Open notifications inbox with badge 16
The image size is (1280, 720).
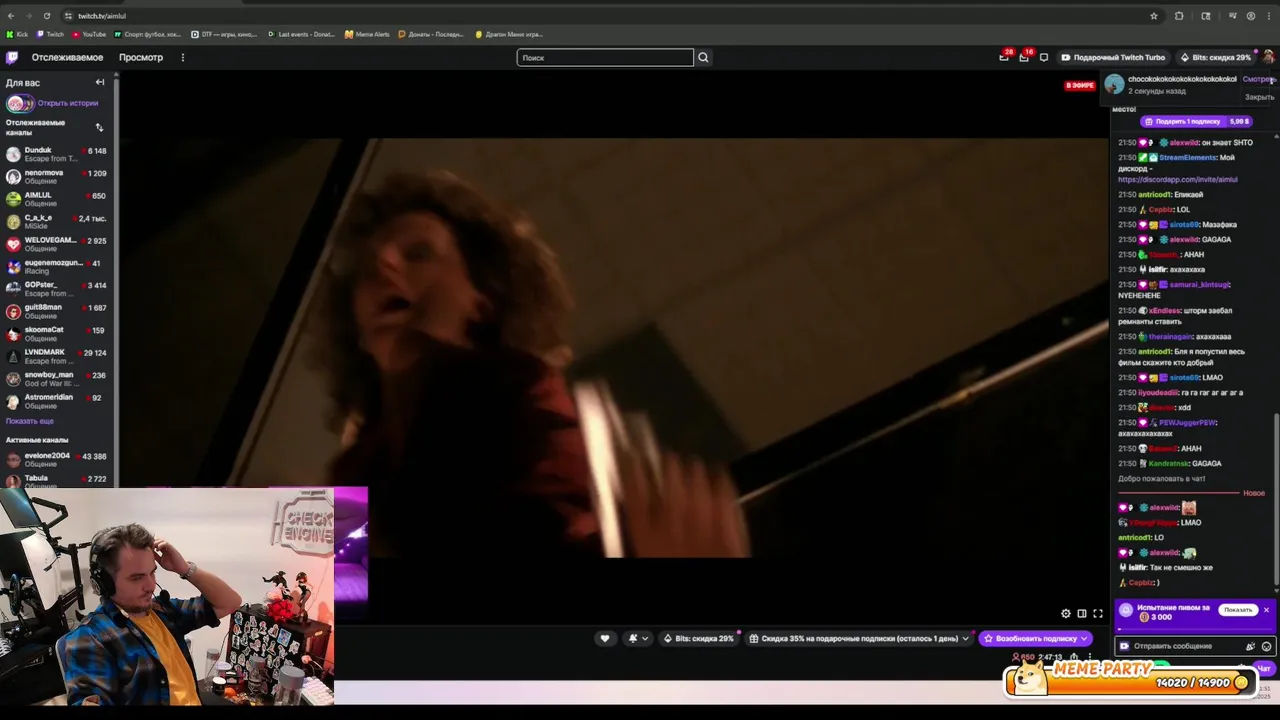pos(1024,57)
